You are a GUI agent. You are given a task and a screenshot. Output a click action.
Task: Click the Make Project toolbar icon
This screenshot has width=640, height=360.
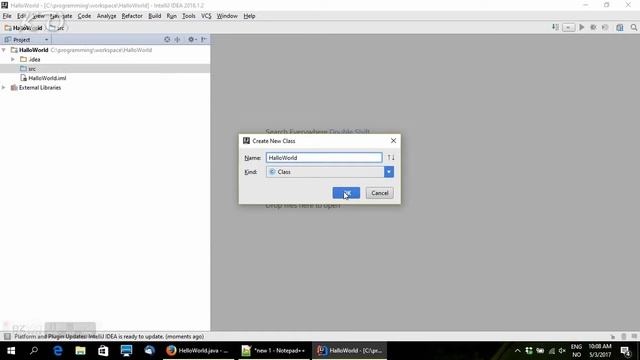point(555,27)
